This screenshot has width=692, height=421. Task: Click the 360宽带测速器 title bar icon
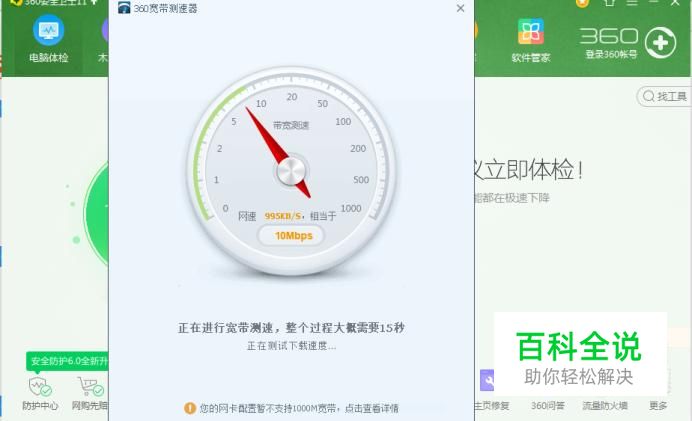coord(124,8)
